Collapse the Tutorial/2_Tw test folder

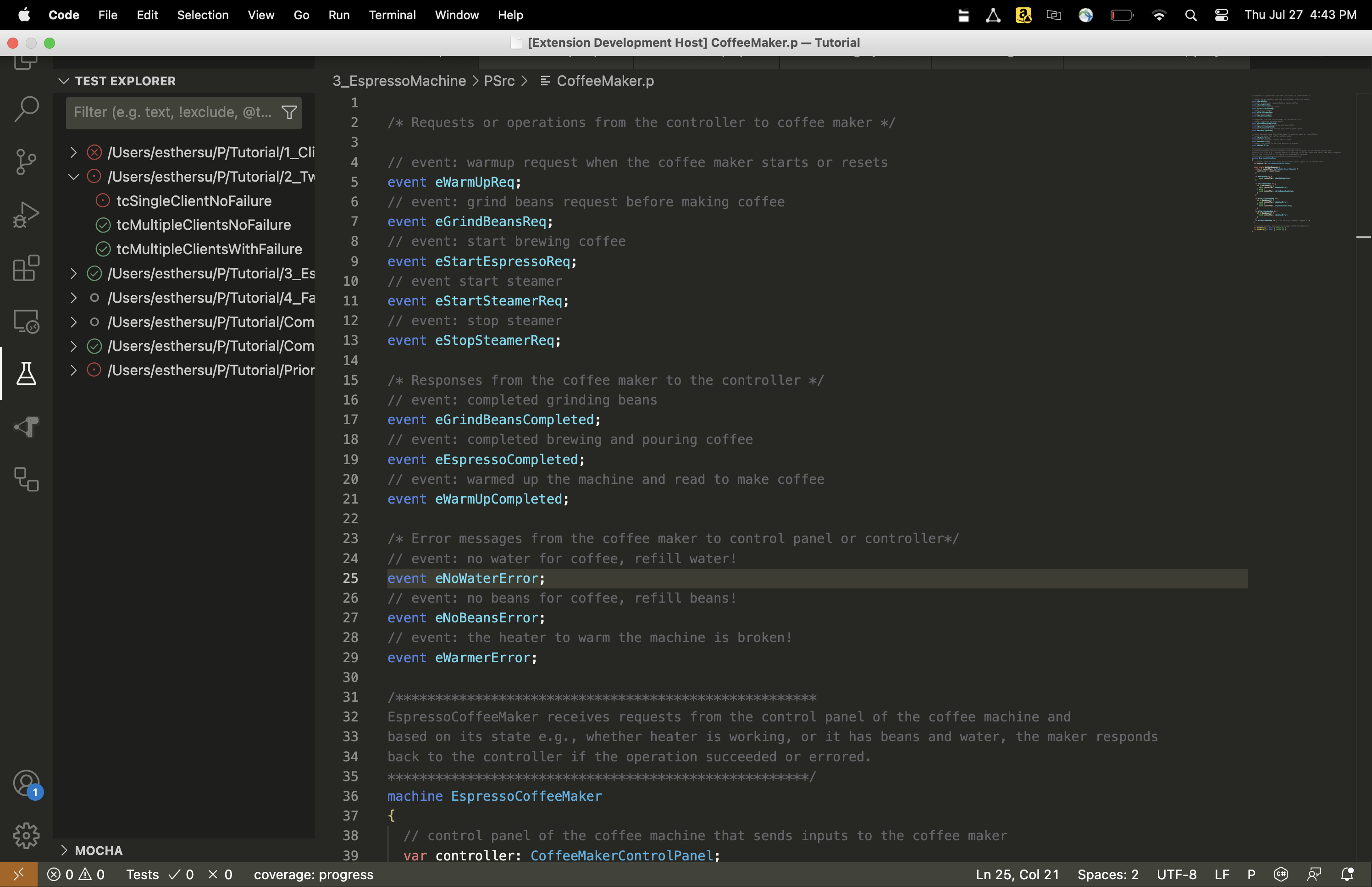74,177
